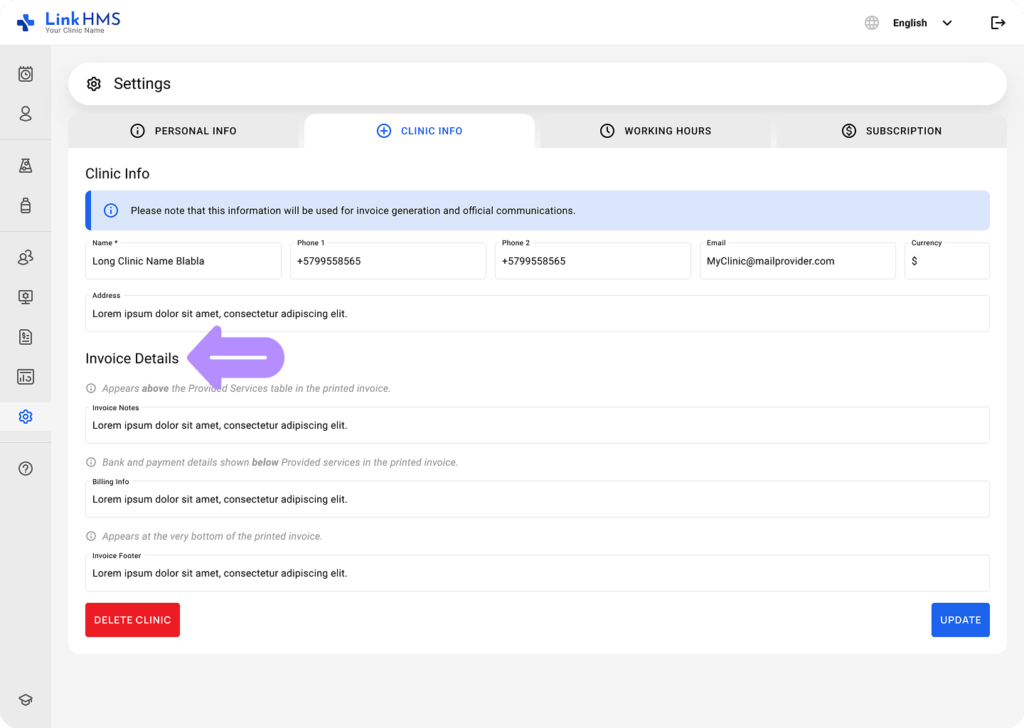Viewport: 1024px width, 728px height.
Task: Open the invoice document icon
Action: [25, 337]
